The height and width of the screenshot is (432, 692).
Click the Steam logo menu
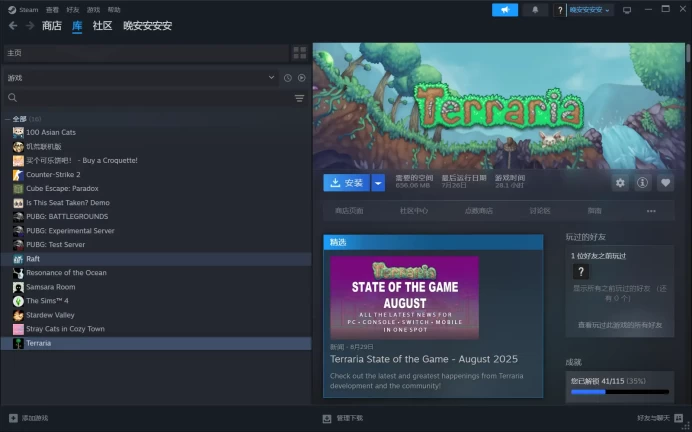(x=12, y=10)
